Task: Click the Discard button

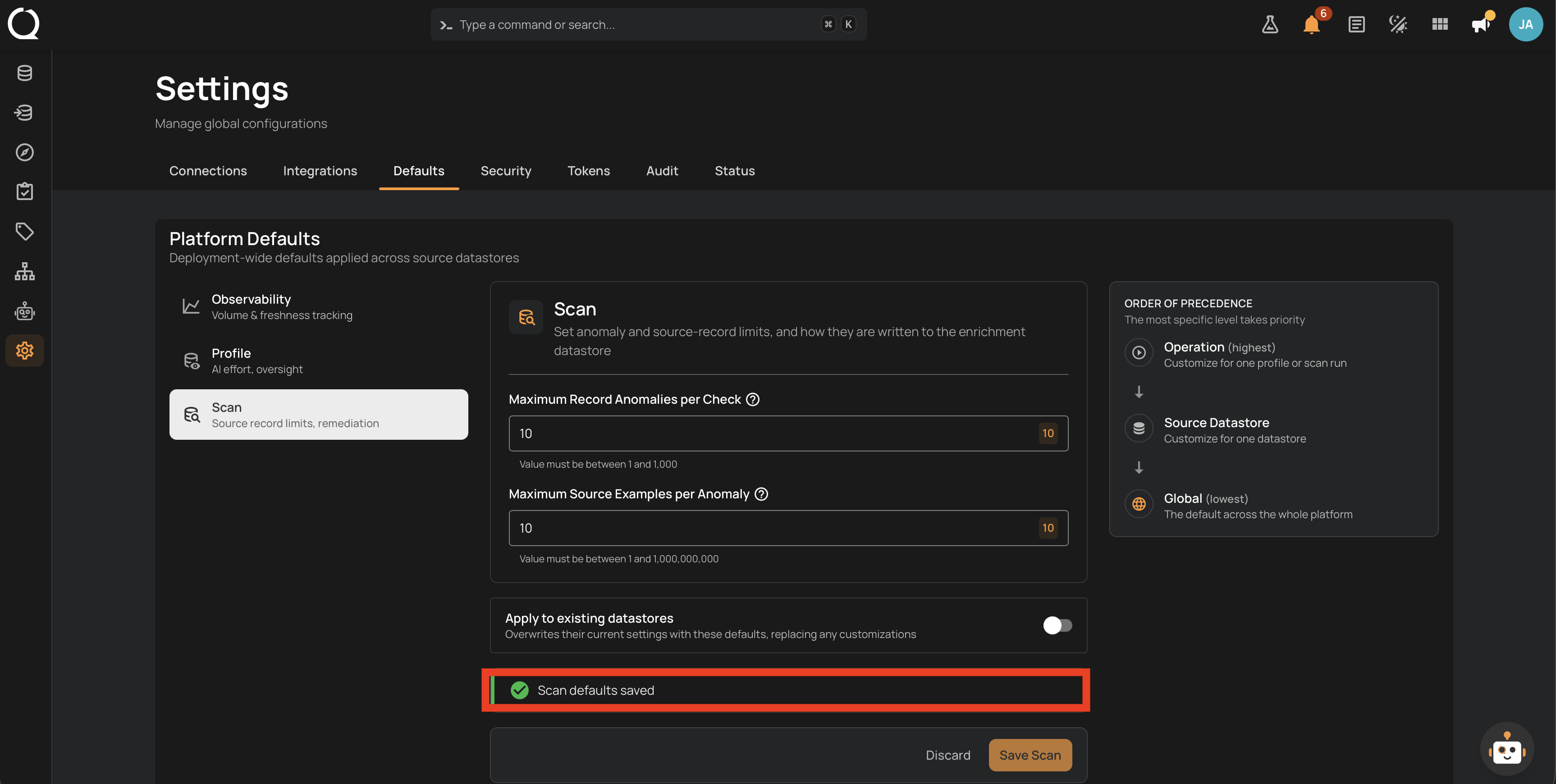Action: (x=948, y=755)
